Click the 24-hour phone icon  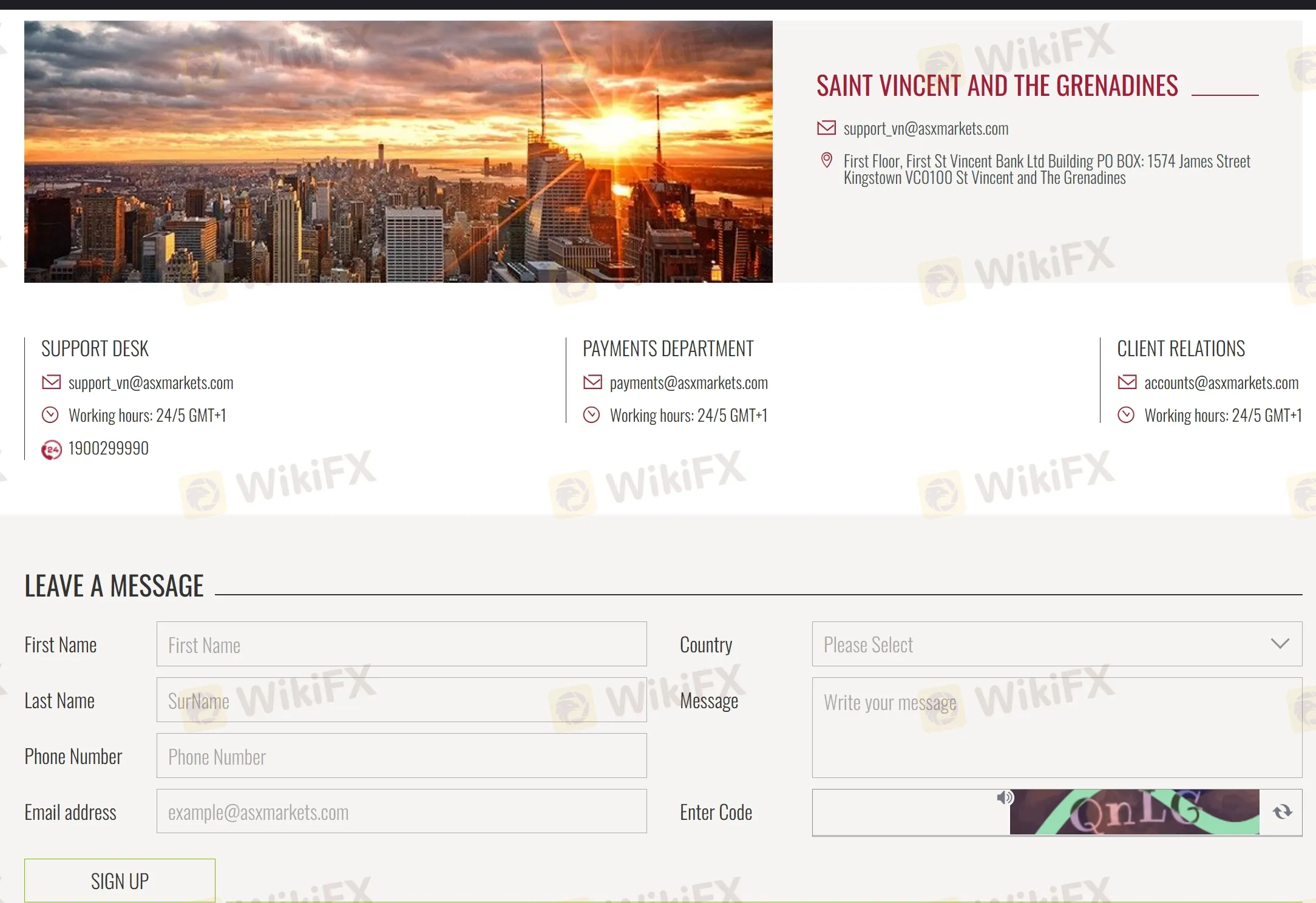point(51,450)
